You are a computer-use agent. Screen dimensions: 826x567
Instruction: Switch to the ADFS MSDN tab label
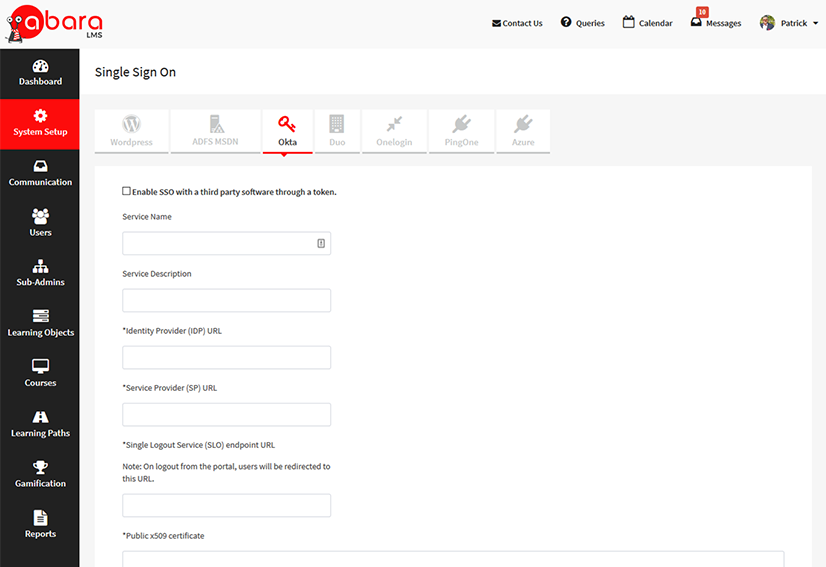215,142
